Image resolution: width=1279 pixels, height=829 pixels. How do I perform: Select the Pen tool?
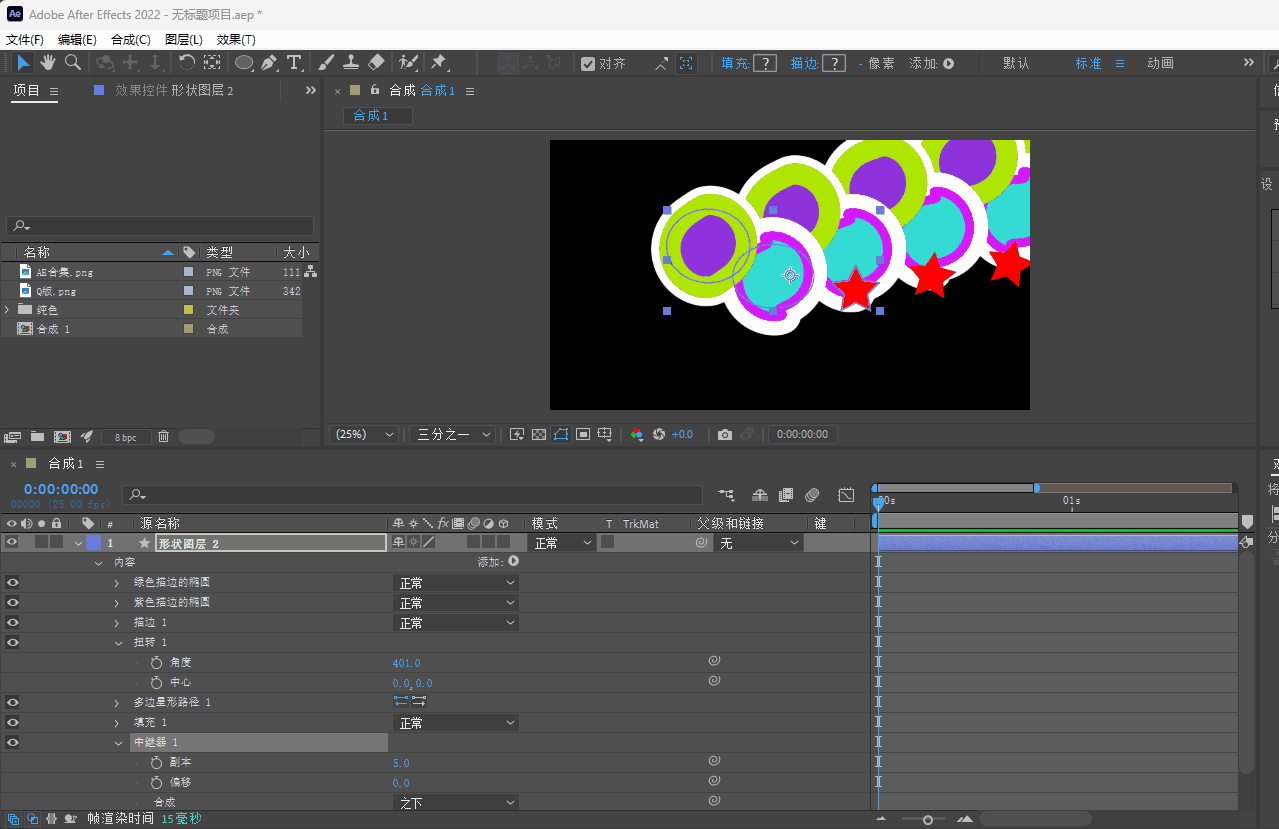pyautogui.click(x=269, y=63)
